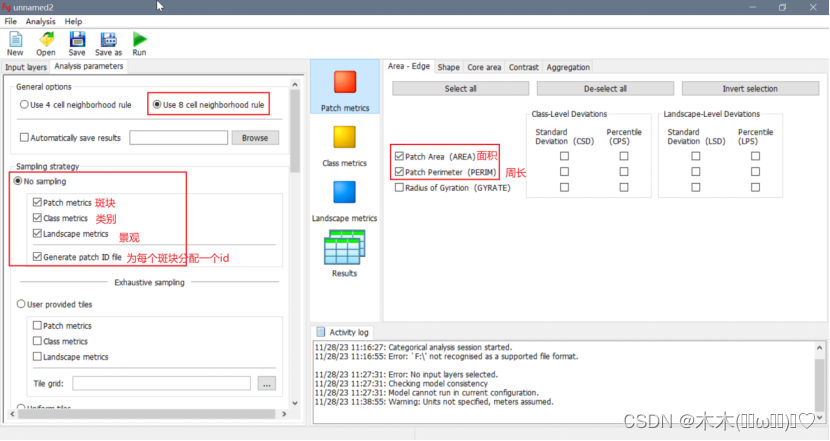
Task: Open the Results table icon
Action: [x=345, y=247]
